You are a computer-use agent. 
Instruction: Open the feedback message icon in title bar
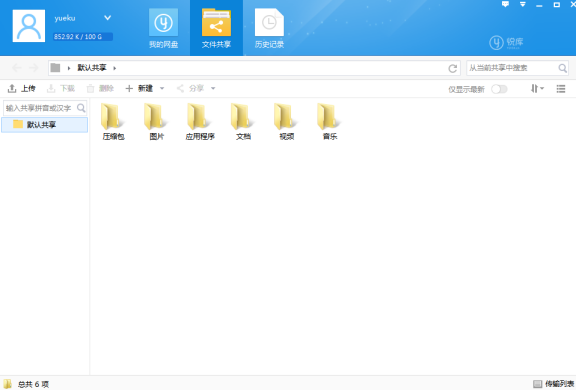click(x=505, y=4)
